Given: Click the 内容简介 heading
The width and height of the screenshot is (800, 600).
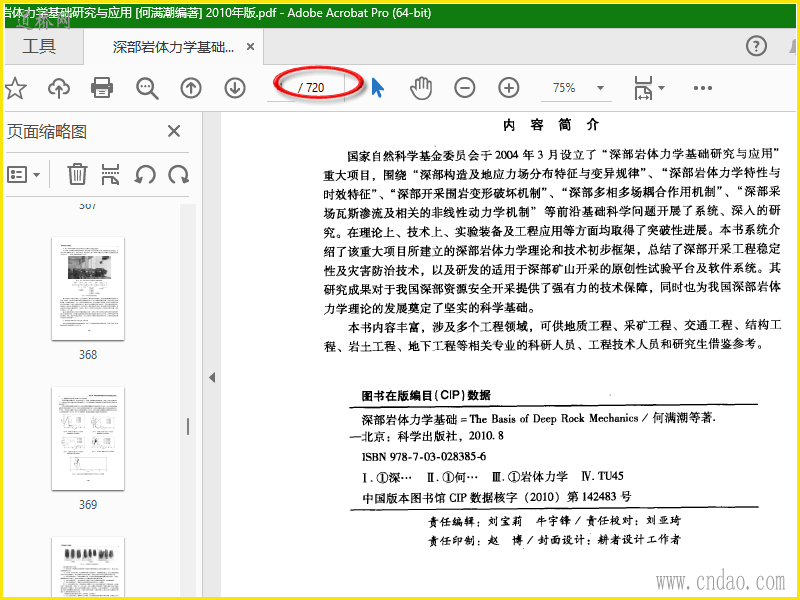Looking at the screenshot, I should point(551,124).
